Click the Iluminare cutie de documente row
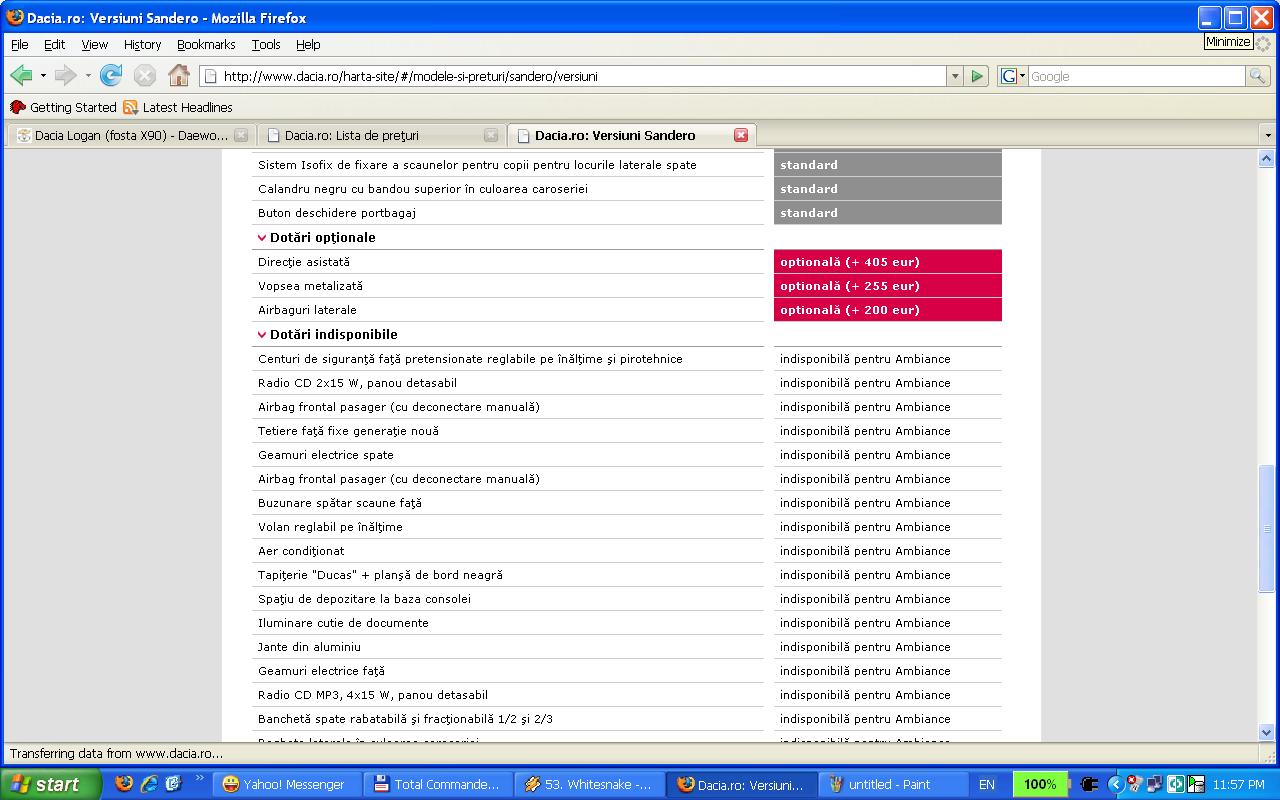Screen dimensions: 1280x800 pos(508,623)
